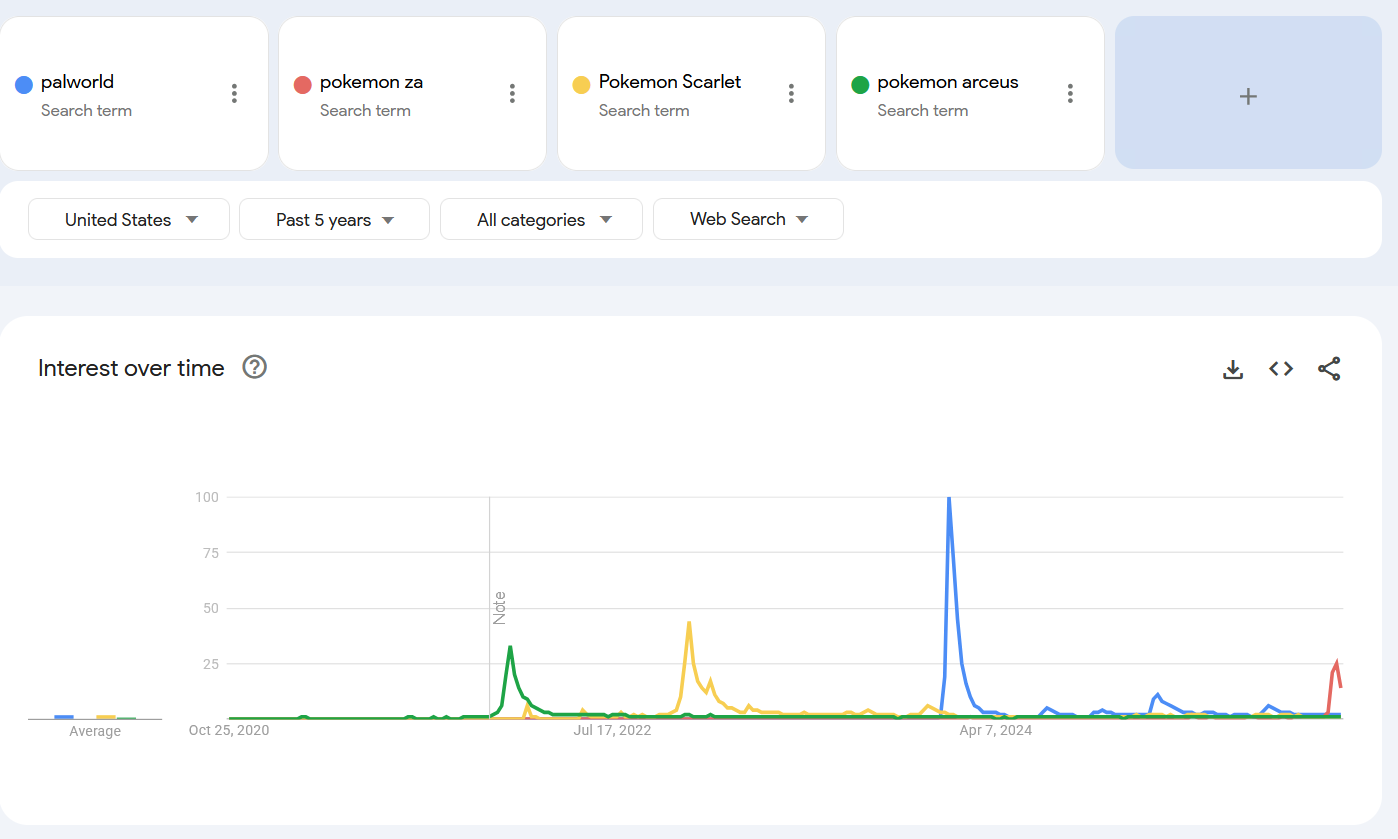The image size is (1398, 839).
Task: Click the yellow Pokemon Scarlet color dot
Action: (x=581, y=85)
